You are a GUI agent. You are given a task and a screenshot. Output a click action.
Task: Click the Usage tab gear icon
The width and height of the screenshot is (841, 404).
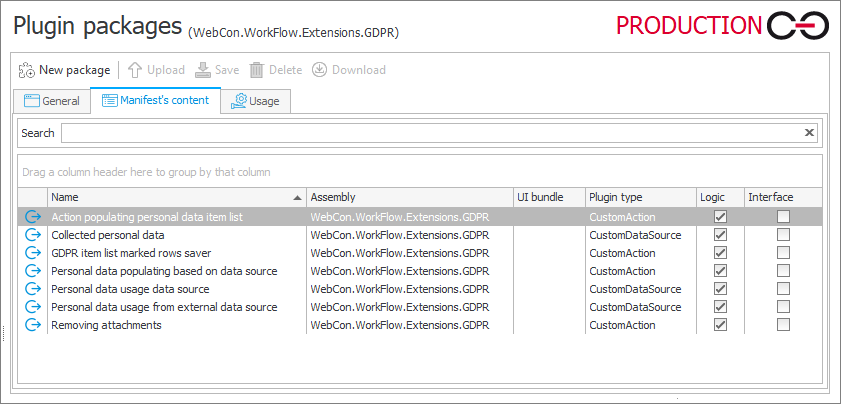[240, 101]
